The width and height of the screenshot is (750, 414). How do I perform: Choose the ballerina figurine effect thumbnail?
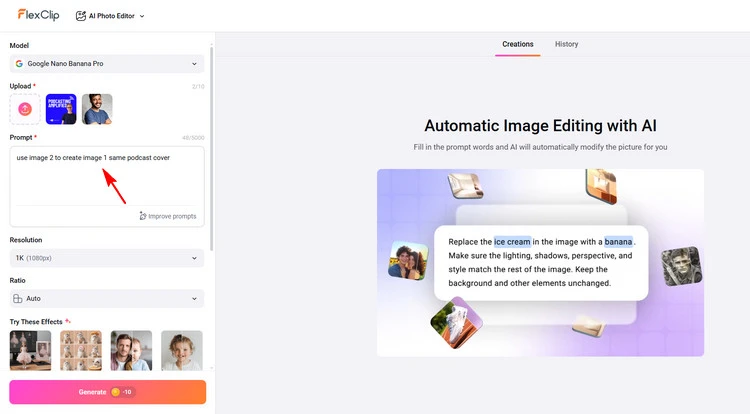point(31,350)
